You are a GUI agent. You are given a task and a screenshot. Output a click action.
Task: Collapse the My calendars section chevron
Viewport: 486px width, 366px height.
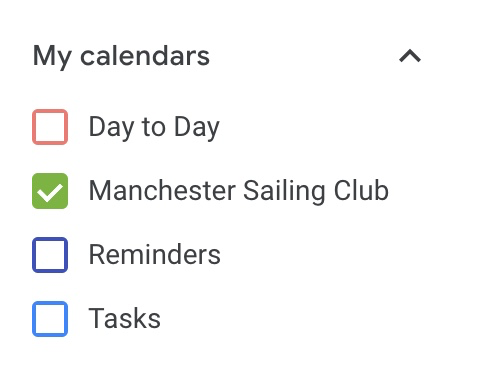pos(410,56)
